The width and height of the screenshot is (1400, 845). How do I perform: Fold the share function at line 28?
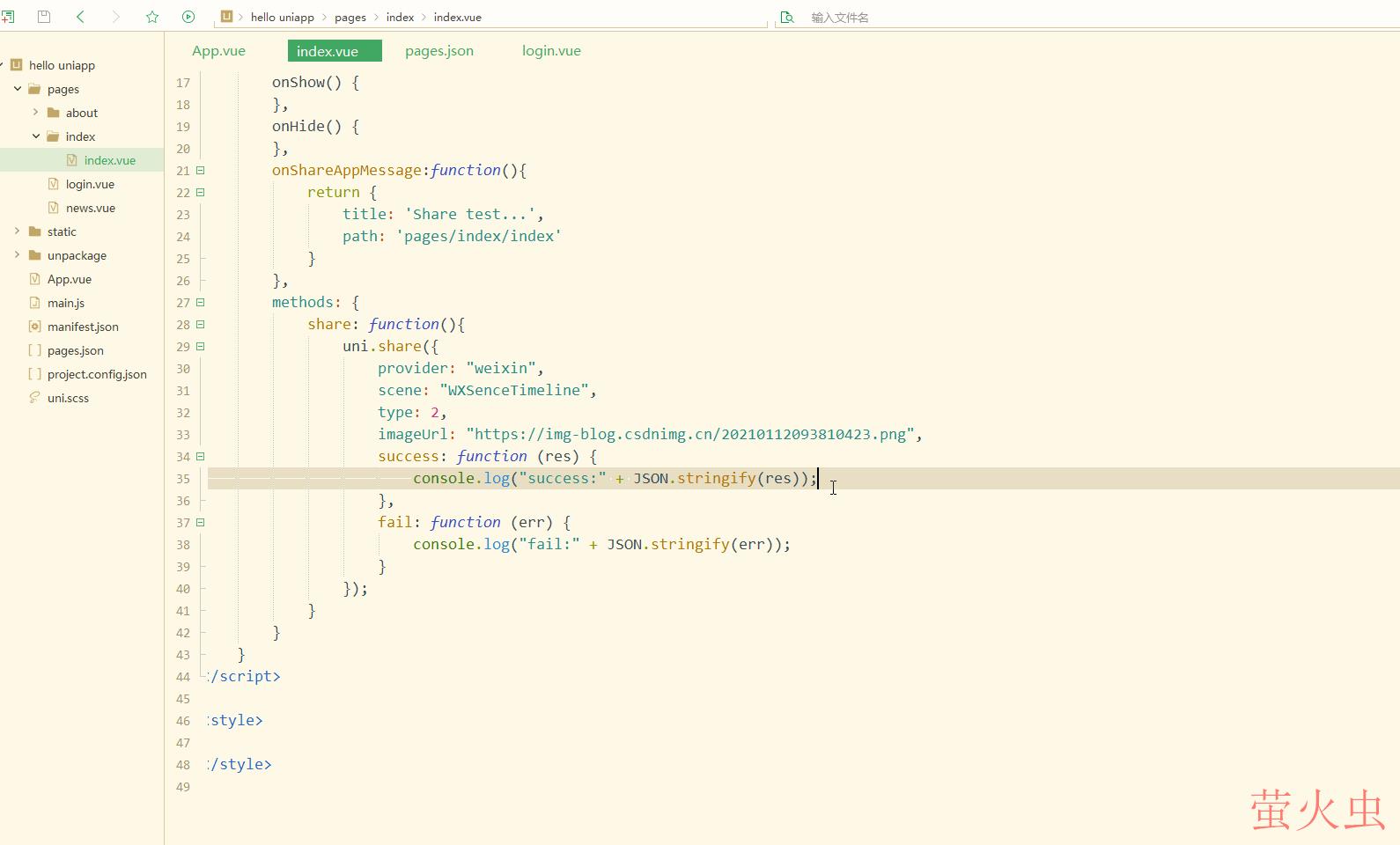tap(201, 324)
